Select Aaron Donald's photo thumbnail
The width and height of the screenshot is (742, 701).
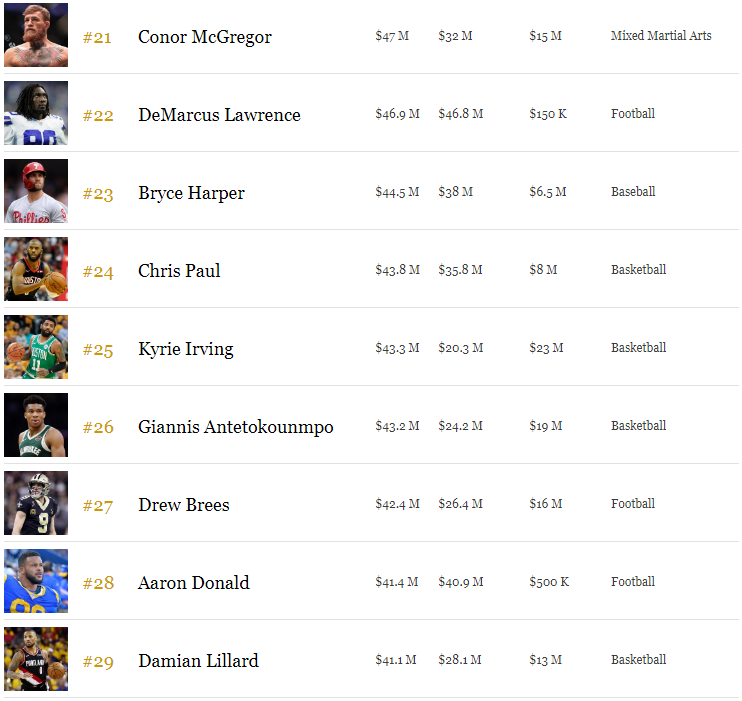[x=36, y=581]
